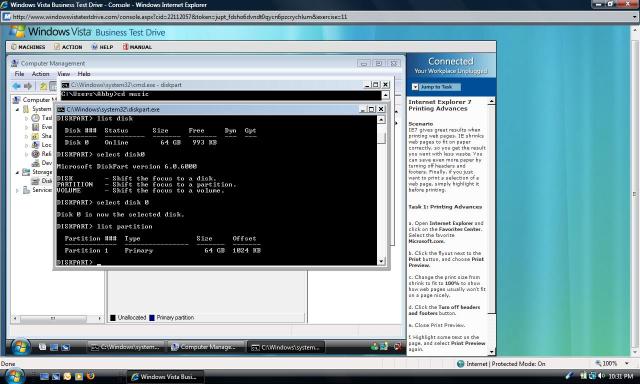The height and width of the screenshot is (384, 640).
Task: Click Show Desktop in host quick launch
Action: (44, 376)
